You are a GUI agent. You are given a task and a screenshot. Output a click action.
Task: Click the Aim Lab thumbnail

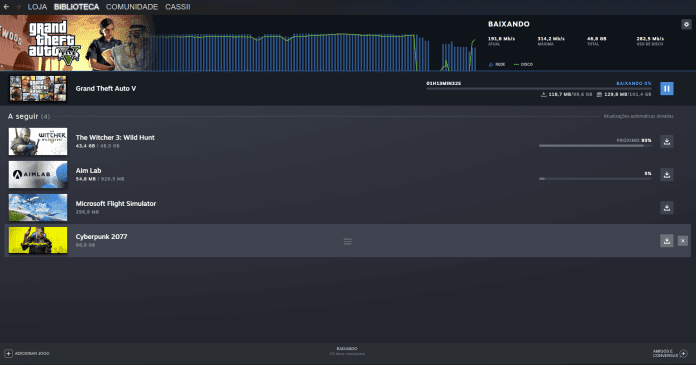(x=38, y=175)
